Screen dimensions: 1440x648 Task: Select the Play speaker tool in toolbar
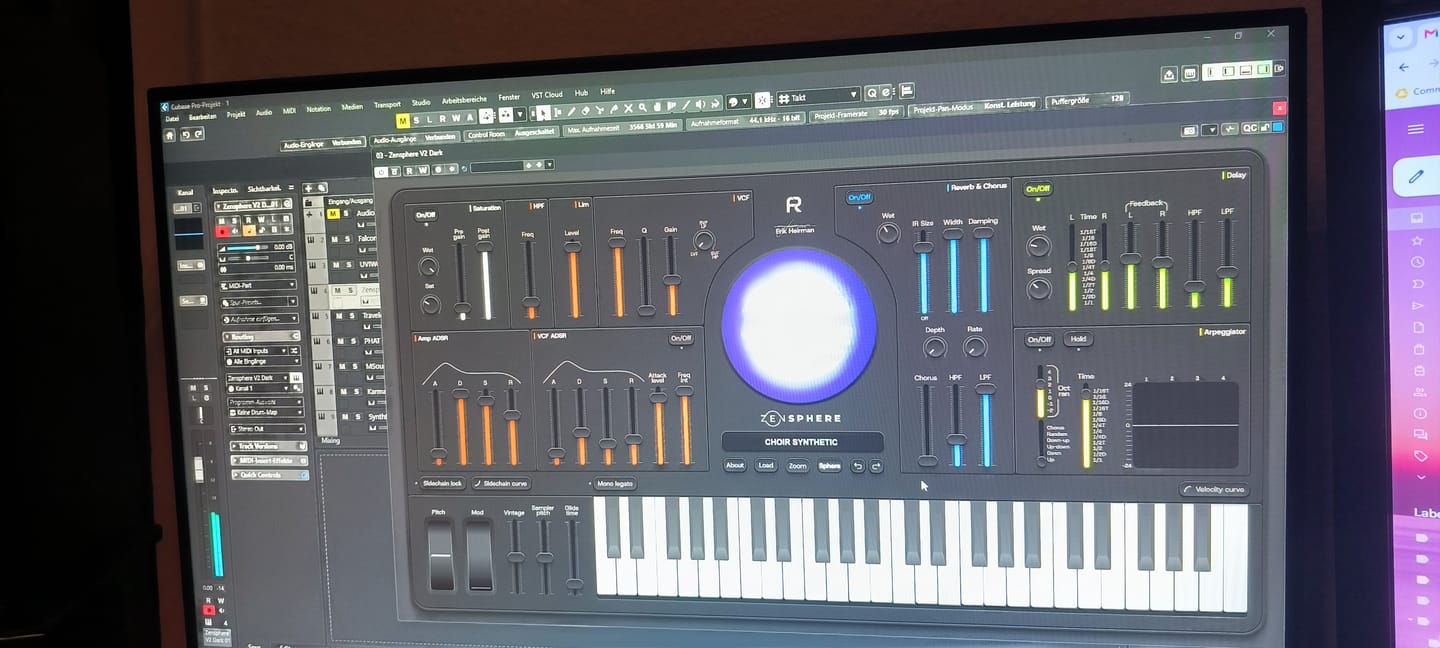tap(700, 106)
